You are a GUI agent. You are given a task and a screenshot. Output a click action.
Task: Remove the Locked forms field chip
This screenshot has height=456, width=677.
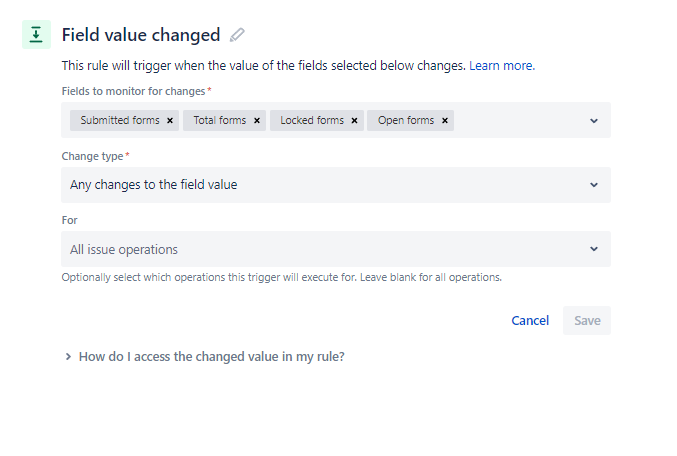click(354, 120)
